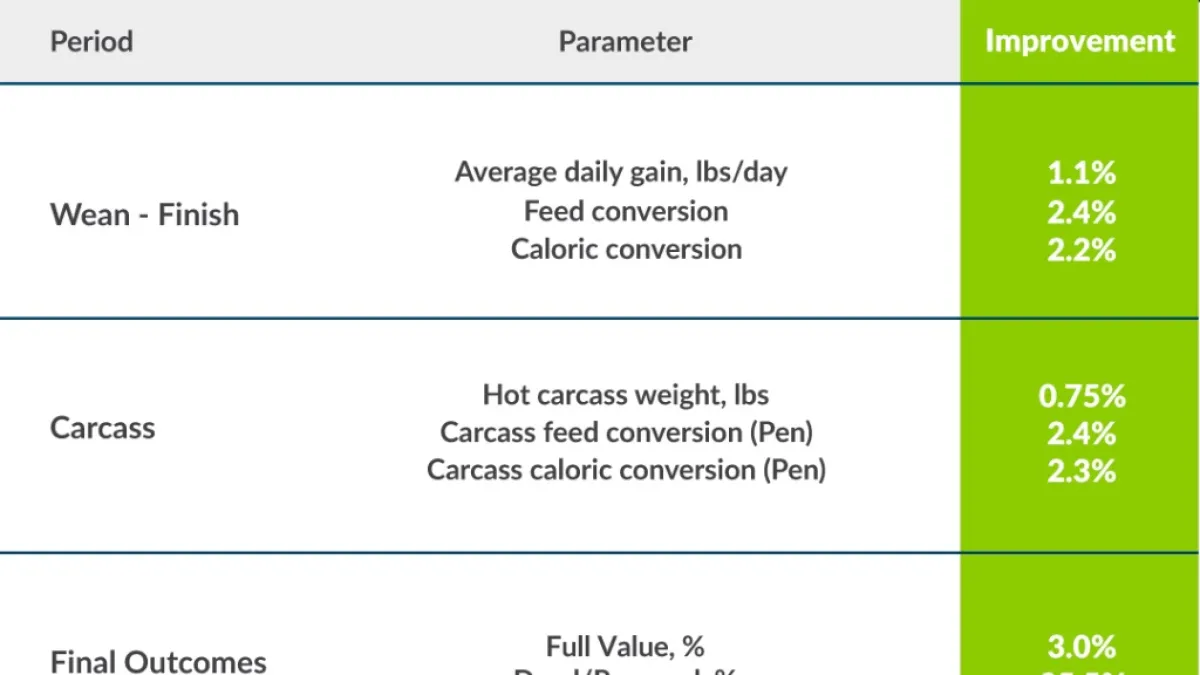Select the 3.0% improvement value
Image resolution: width=1200 pixels, height=675 pixels.
click(x=1081, y=646)
